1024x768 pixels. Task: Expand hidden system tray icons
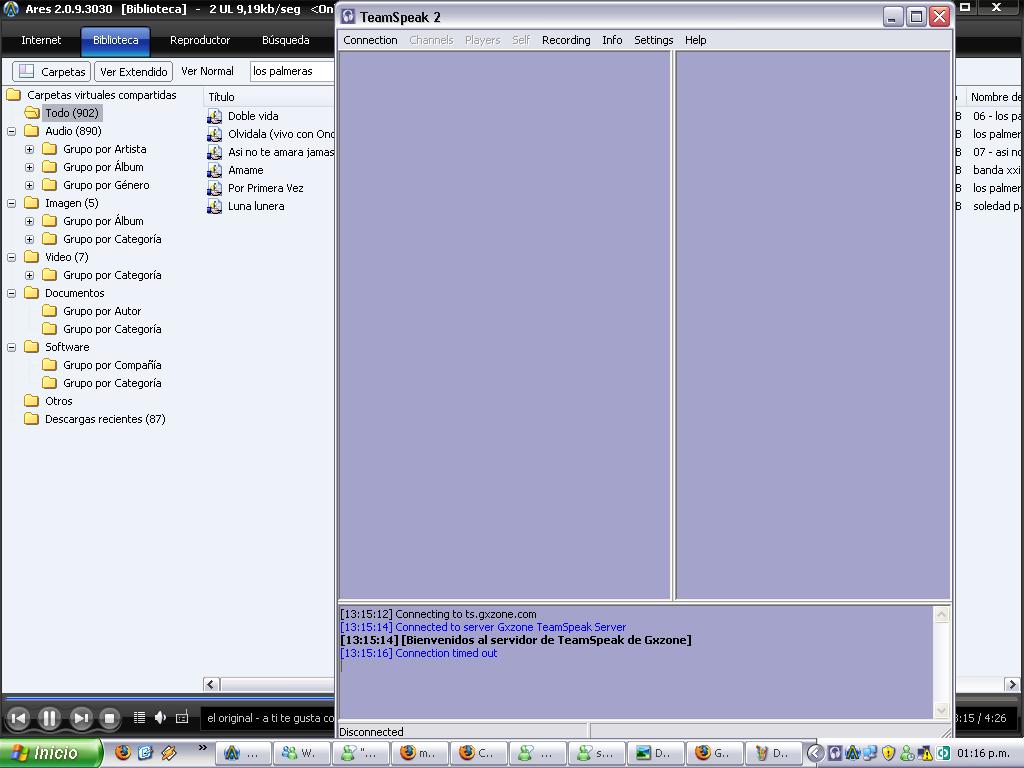815,753
